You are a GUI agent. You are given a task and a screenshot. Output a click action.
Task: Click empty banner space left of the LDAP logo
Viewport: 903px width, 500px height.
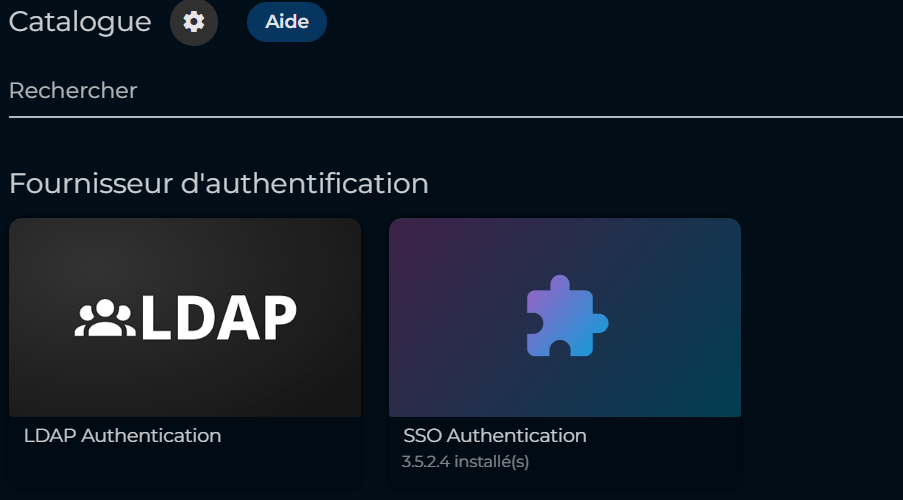pyautogui.click(x=40, y=318)
